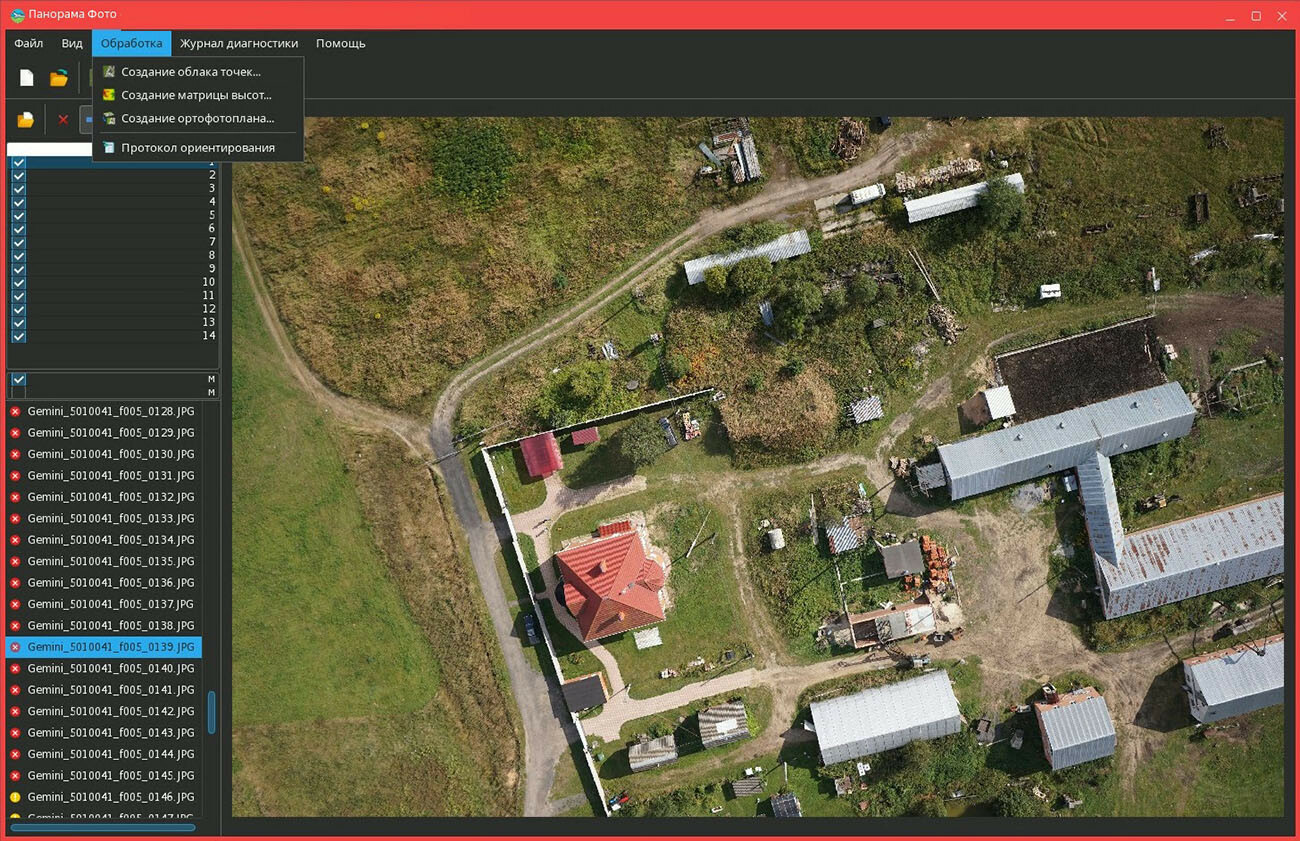
Task: Toggle the checkbox for row 9
Action: (18, 268)
